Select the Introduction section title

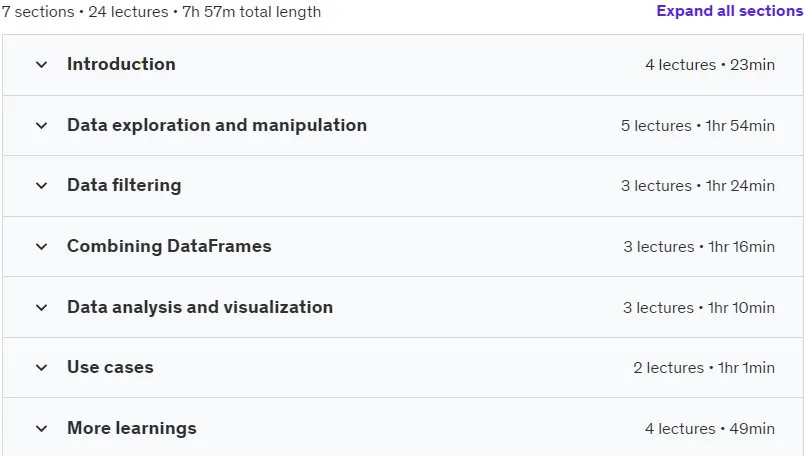point(122,64)
